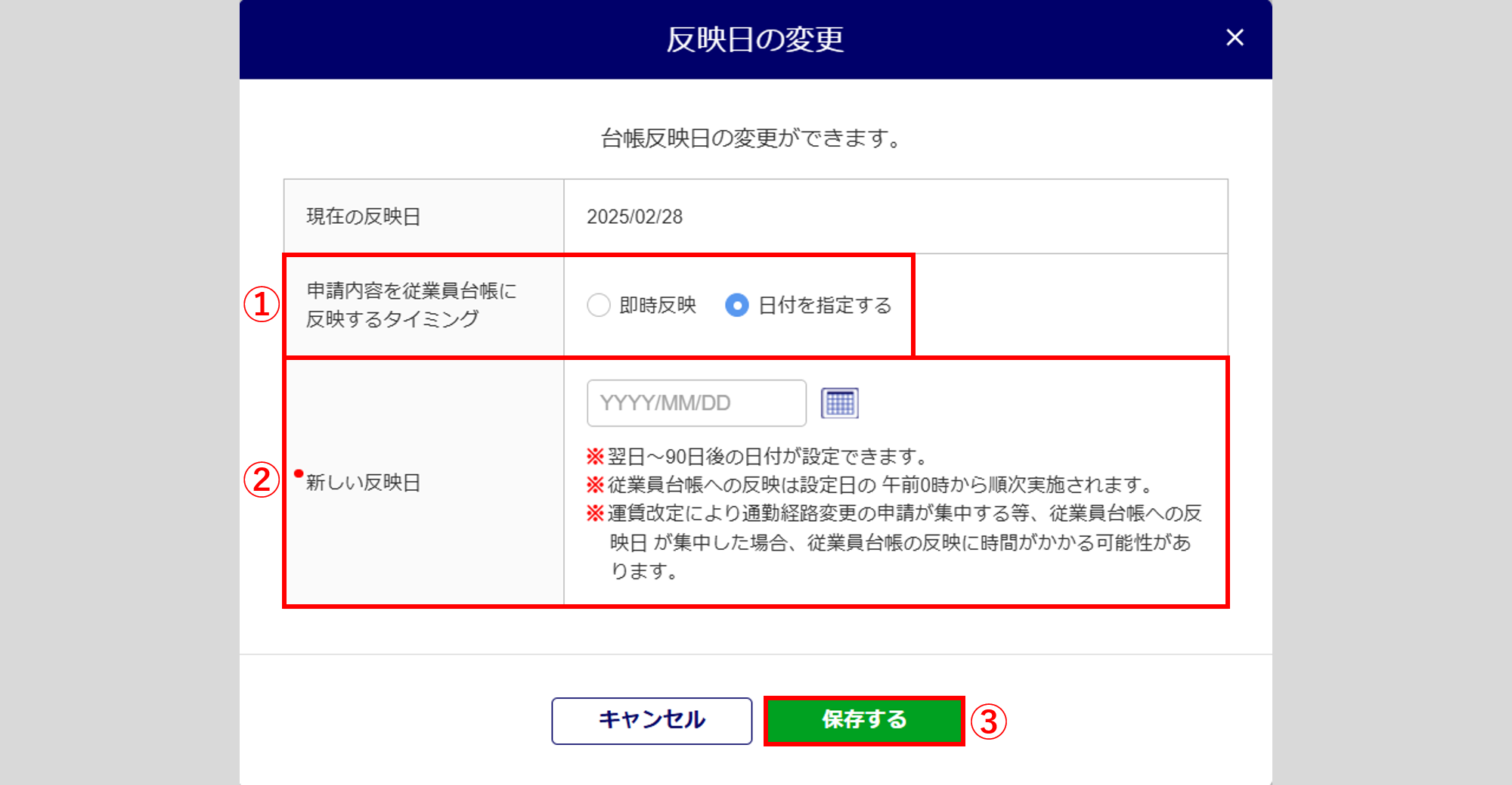
Task: Close the 反映日の変更 dialog with X
Action: (1235, 38)
